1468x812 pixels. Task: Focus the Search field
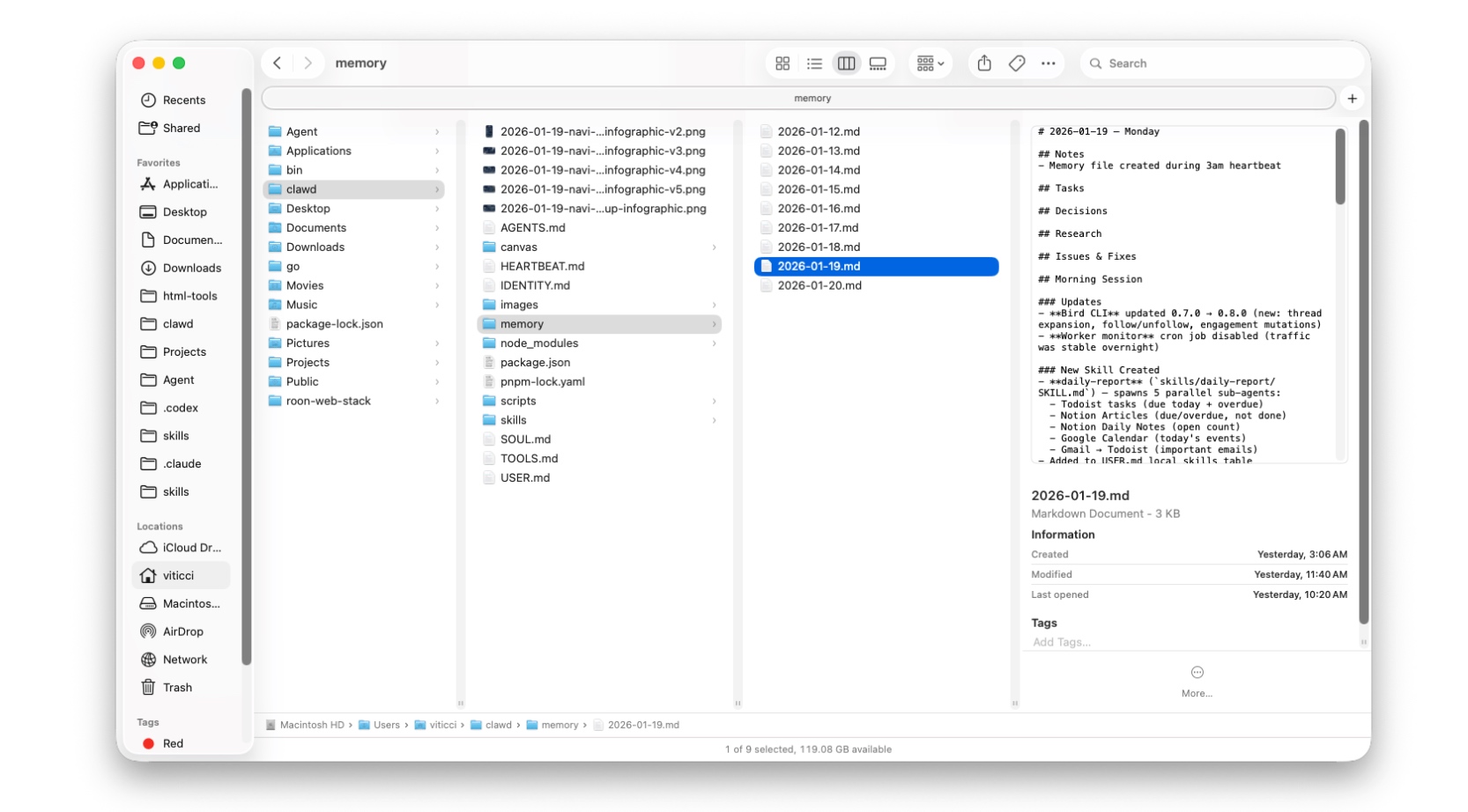click(1220, 63)
